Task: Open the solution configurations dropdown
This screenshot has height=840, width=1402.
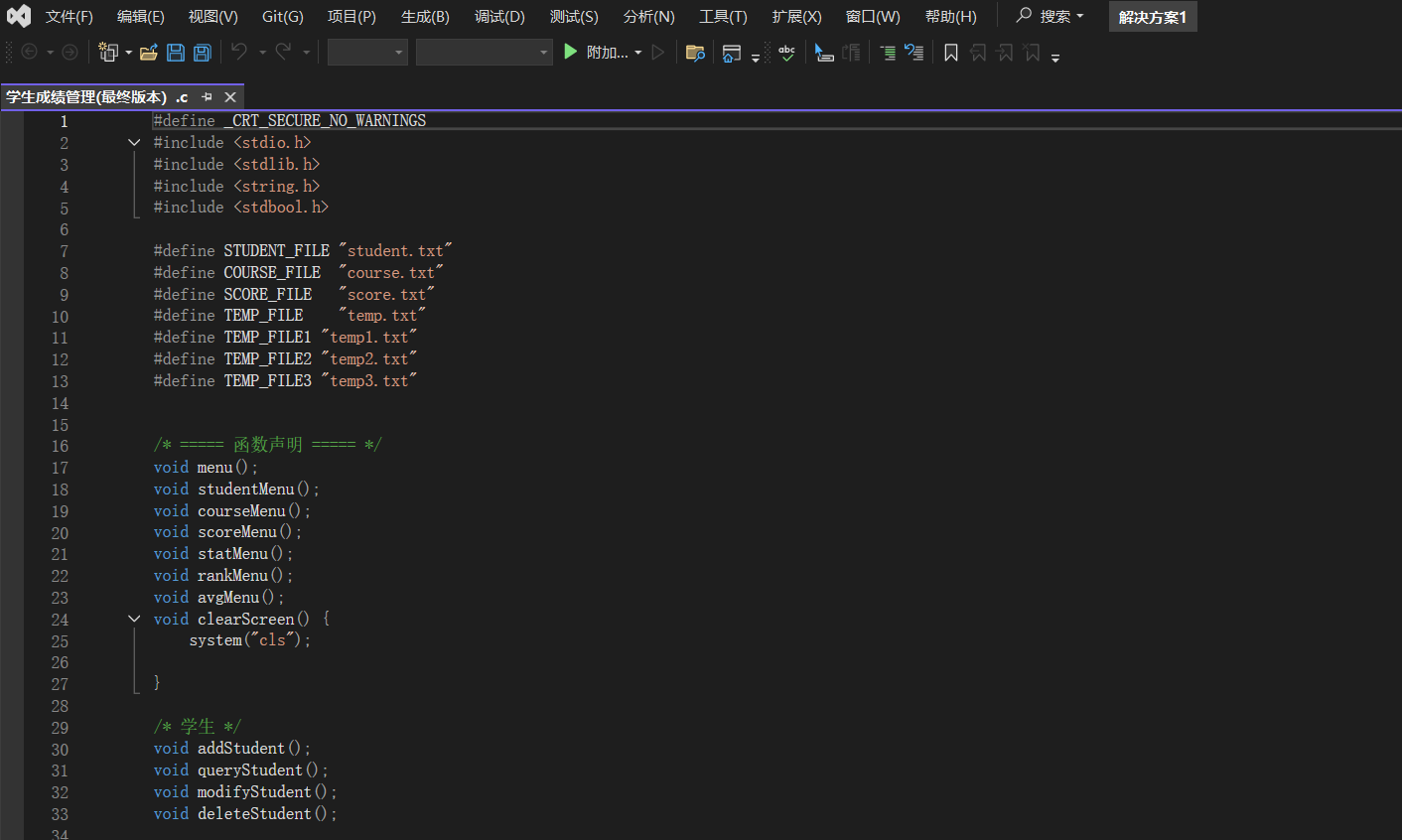Action: [368, 53]
